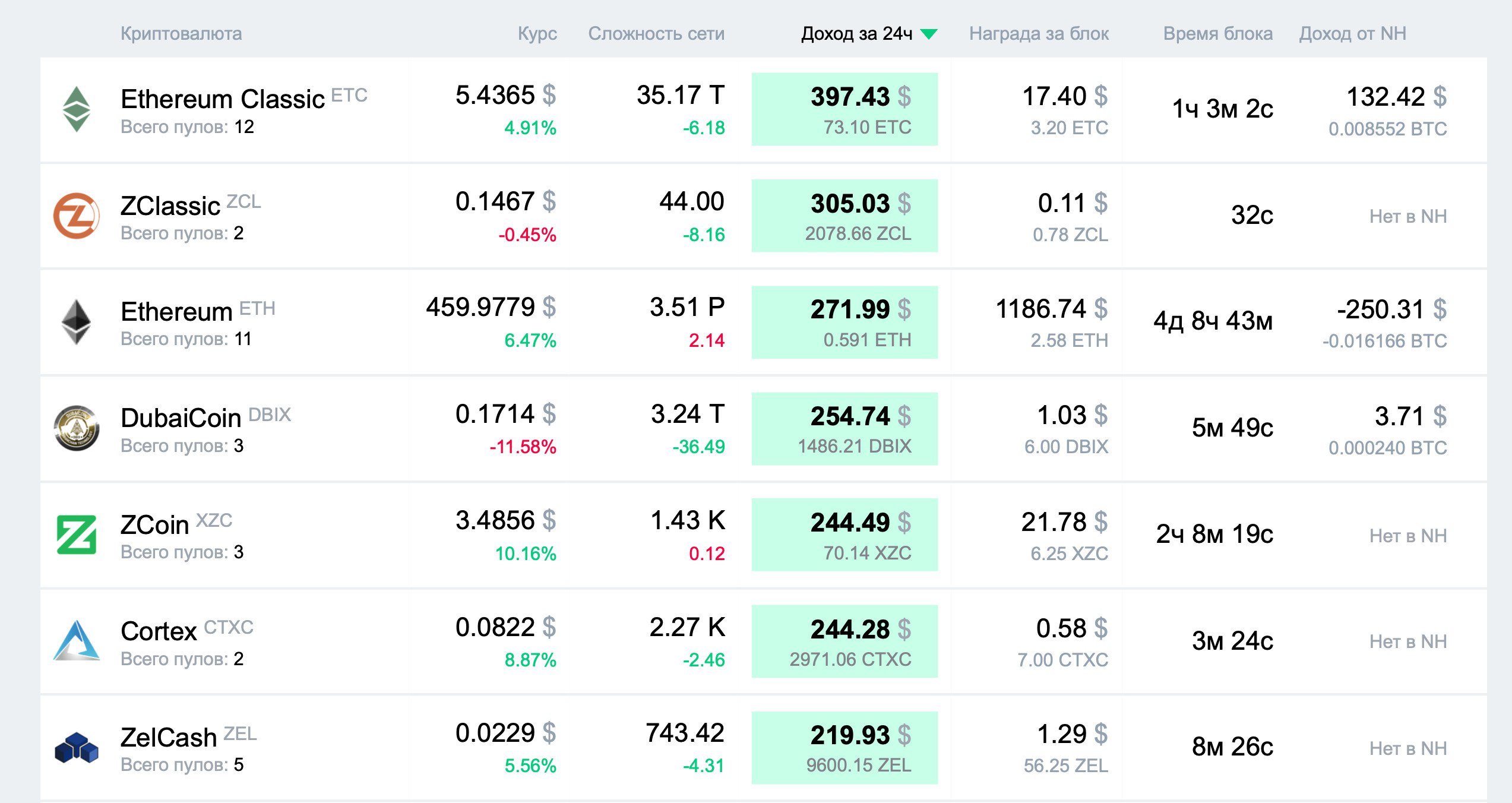Click the green sort arrow by Доход за 24ч
The image size is (1512, 803).
click(929, 34)
